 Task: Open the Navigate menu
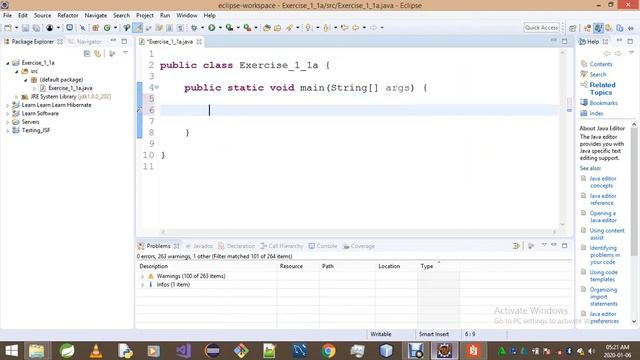(x=96, y=15)
